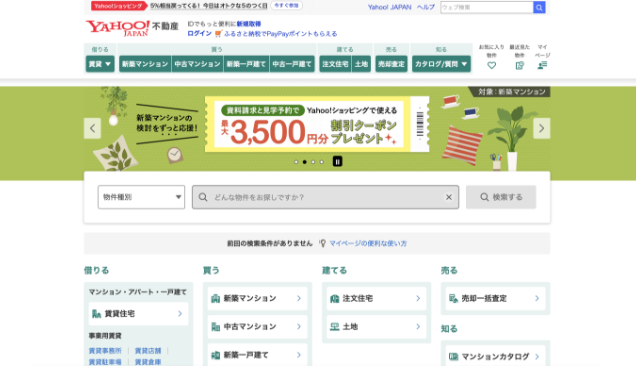The width and height of the screenshot is (636, 366).
Task: Open the 中古マンション card in 買う section
Action: coord(257,327)
